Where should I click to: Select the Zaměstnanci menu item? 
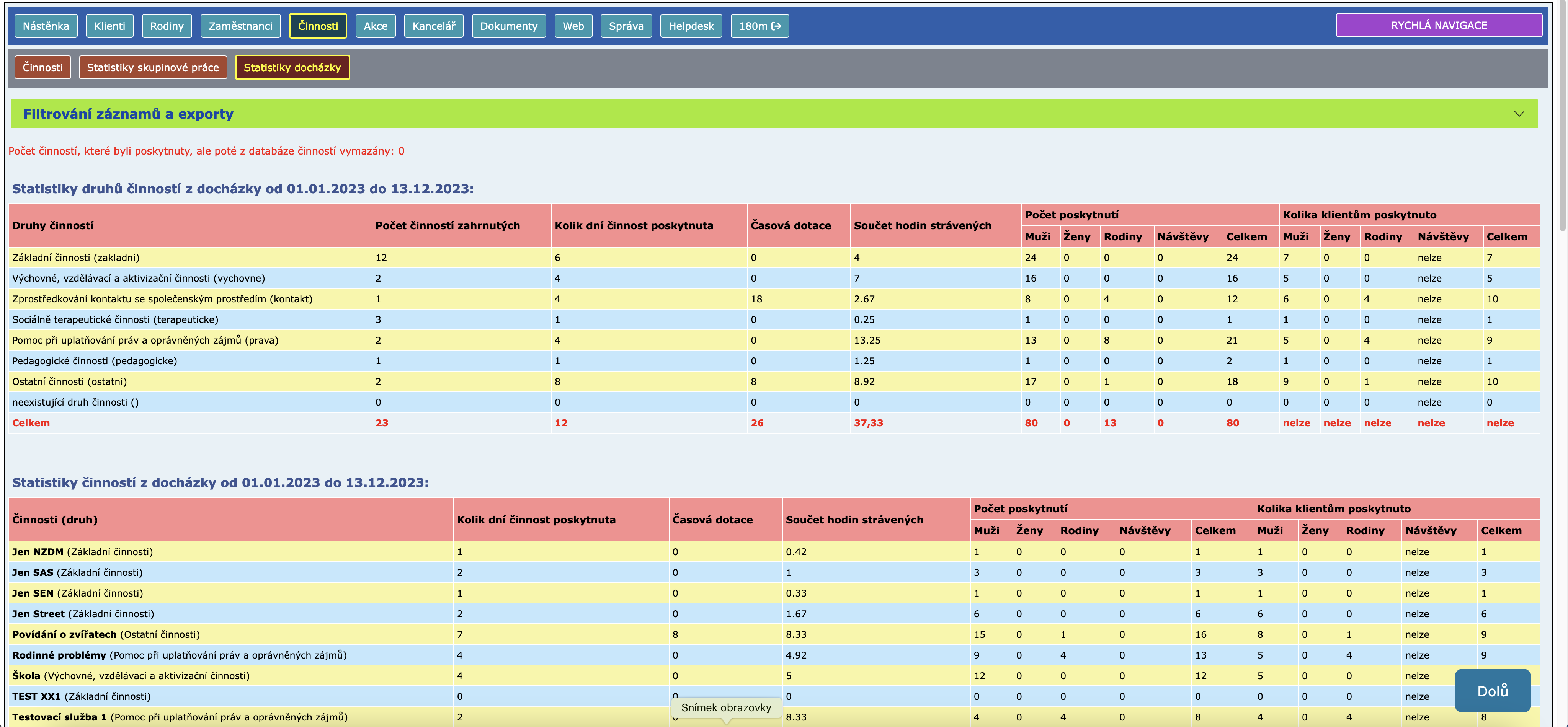(240, 26)
